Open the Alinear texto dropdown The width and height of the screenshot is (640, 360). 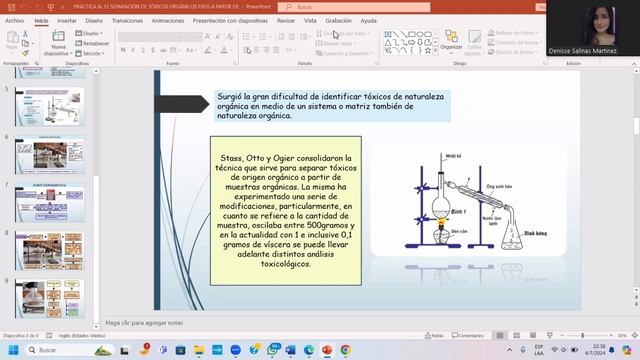(336, 43)
